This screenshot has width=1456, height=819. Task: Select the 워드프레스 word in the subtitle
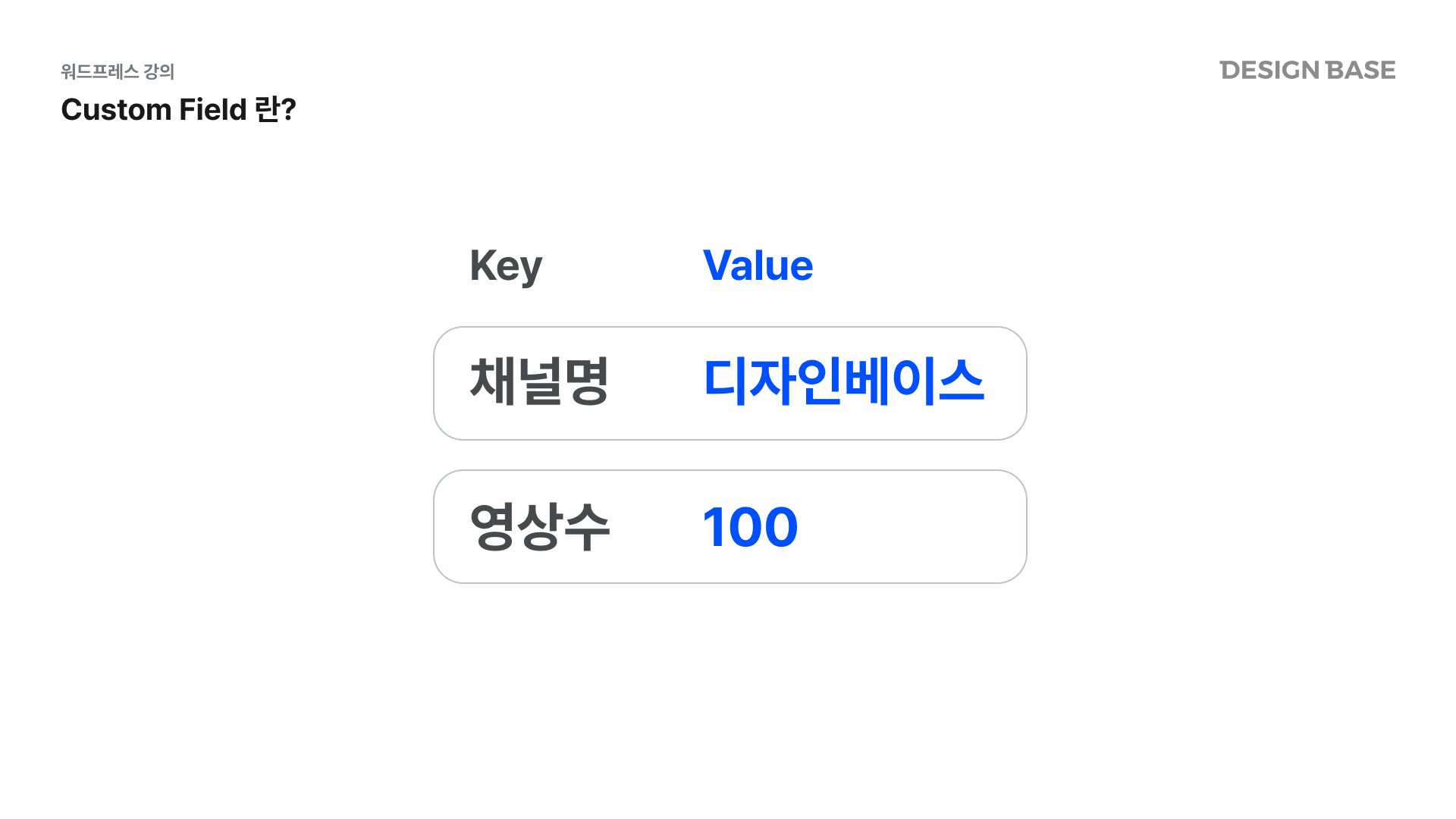tap(99, 72)
